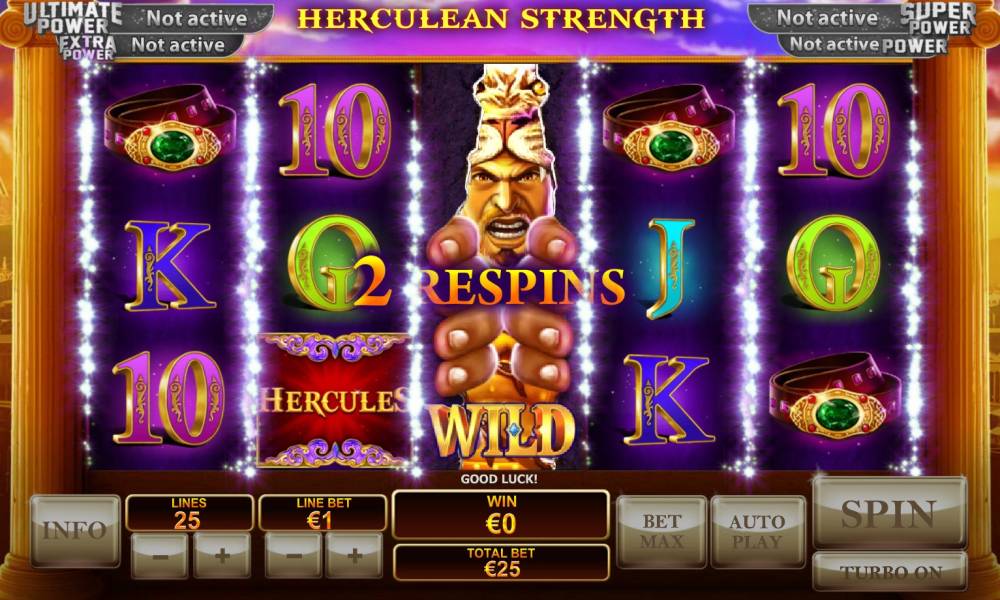Viewport: 1000px width, 600px height.
Task: Open the Info paytable button
Action: tap(75, 530)
